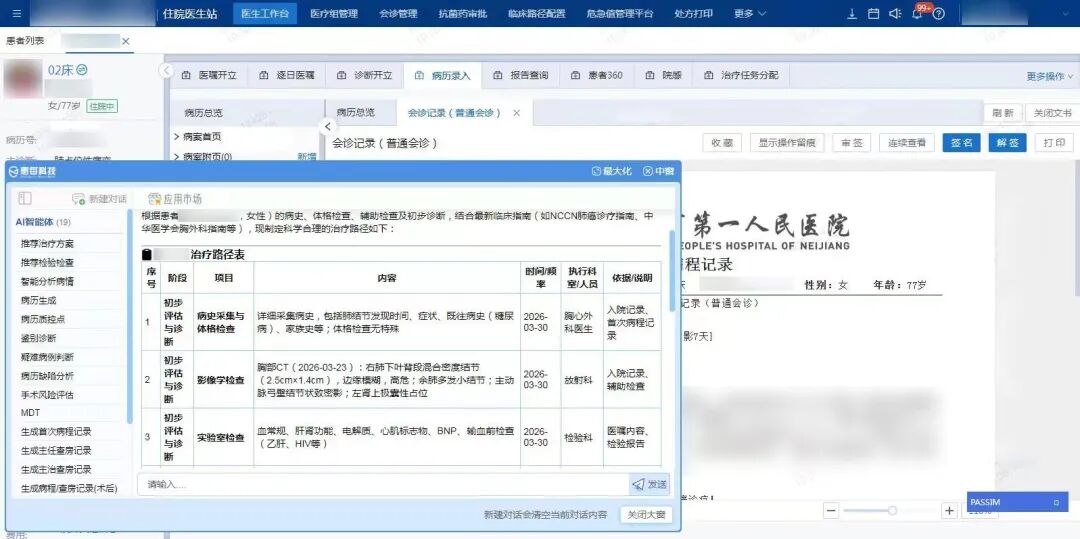Maximize the AI assistant panel via 最大化
1080x539 pixels.
tap(612, 172)
